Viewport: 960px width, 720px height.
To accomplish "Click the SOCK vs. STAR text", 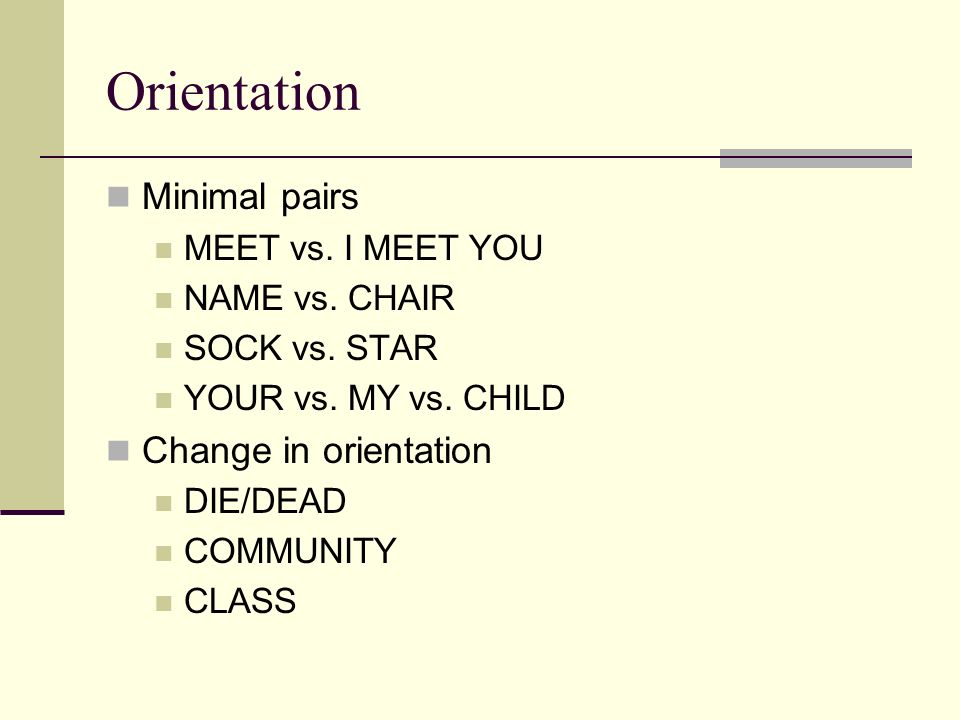I will click(310, 348).
